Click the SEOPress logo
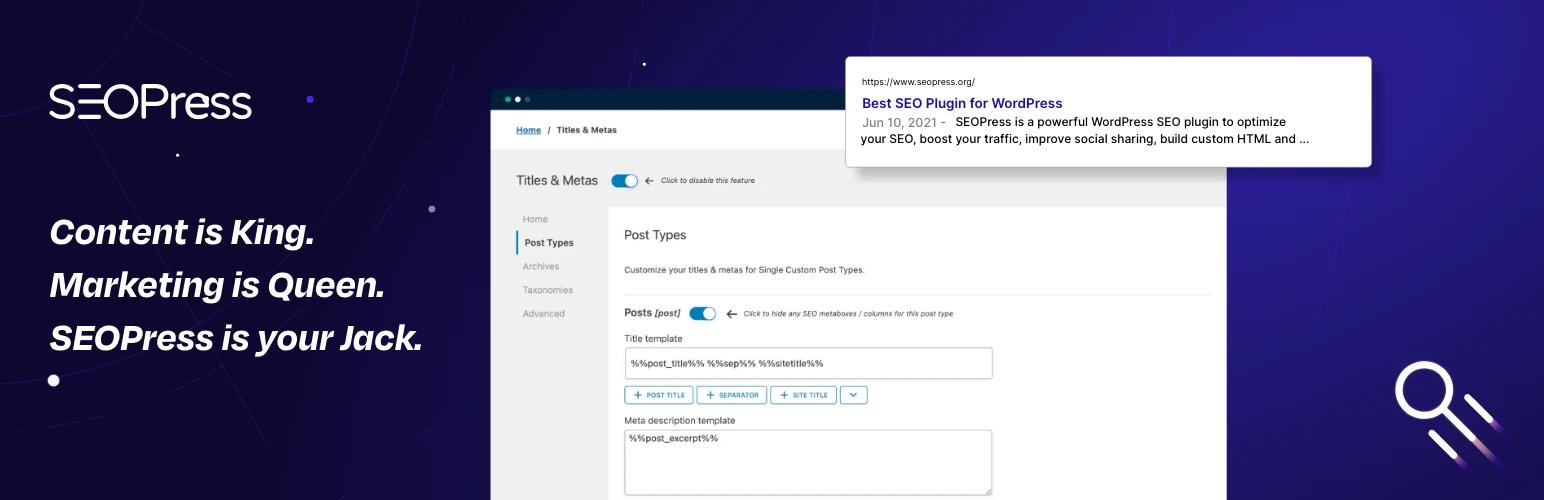The image size is (1544, 500). tap(150, 101)
